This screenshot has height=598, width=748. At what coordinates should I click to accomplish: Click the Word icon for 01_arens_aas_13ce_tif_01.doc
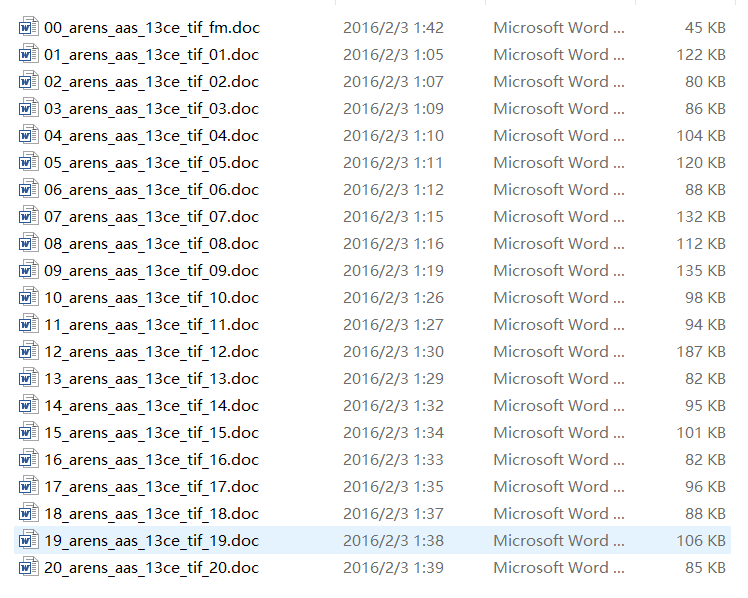[28, 54]
